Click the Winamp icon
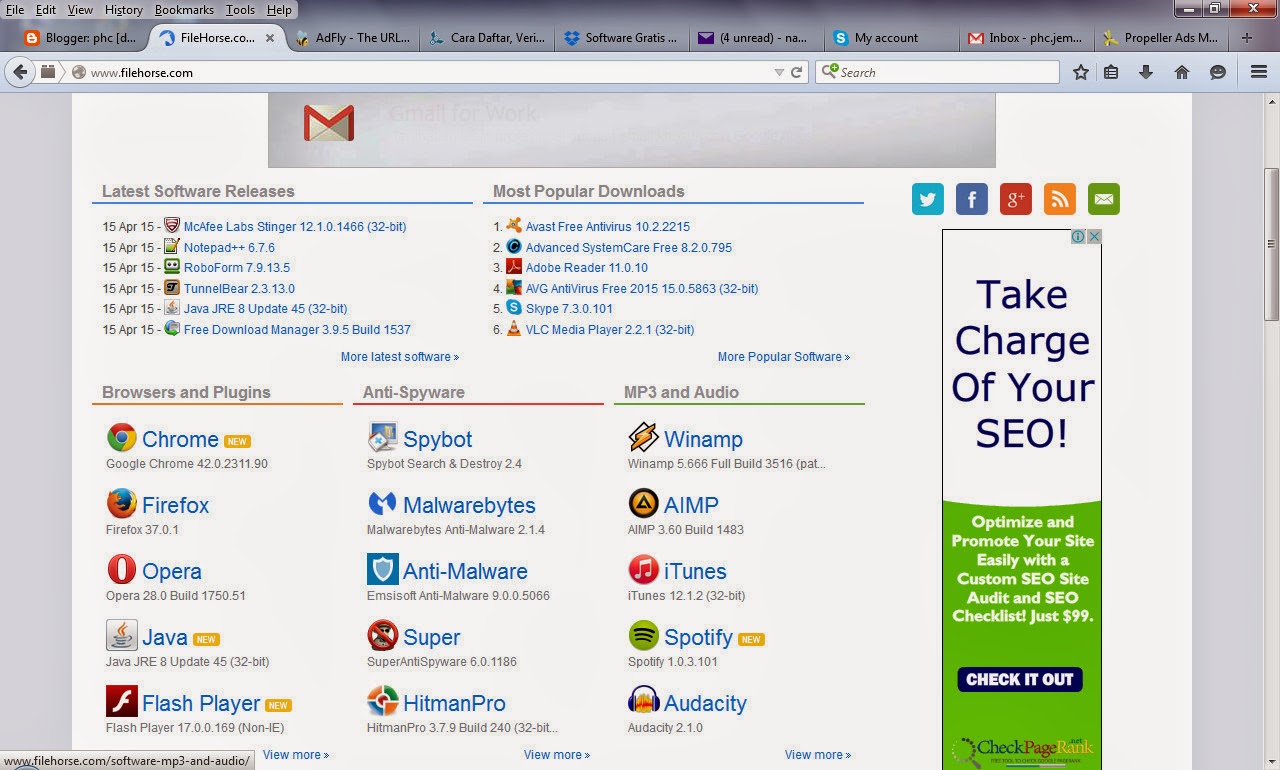 tap(643, 437)
